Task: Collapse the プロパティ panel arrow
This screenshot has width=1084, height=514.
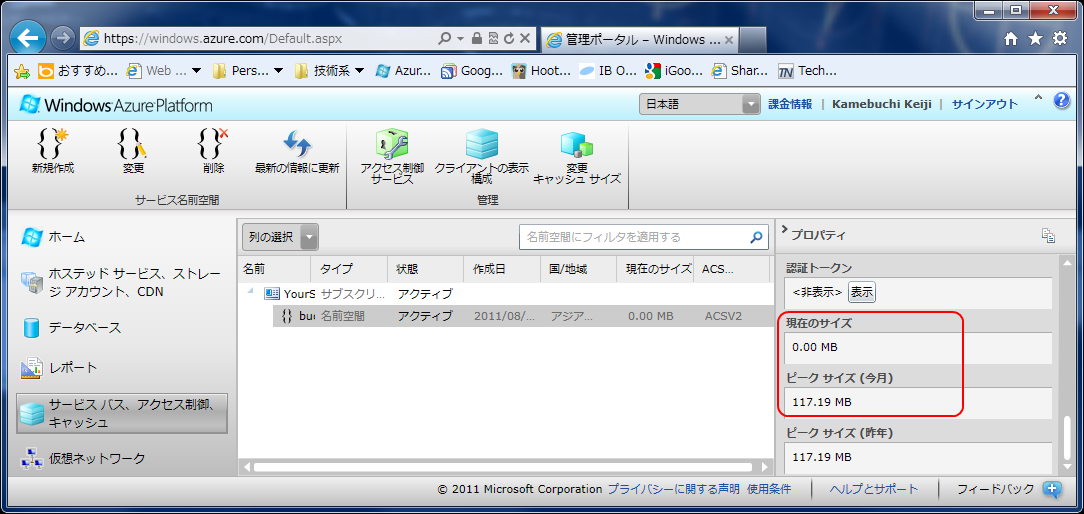Action: pos(785,229)
